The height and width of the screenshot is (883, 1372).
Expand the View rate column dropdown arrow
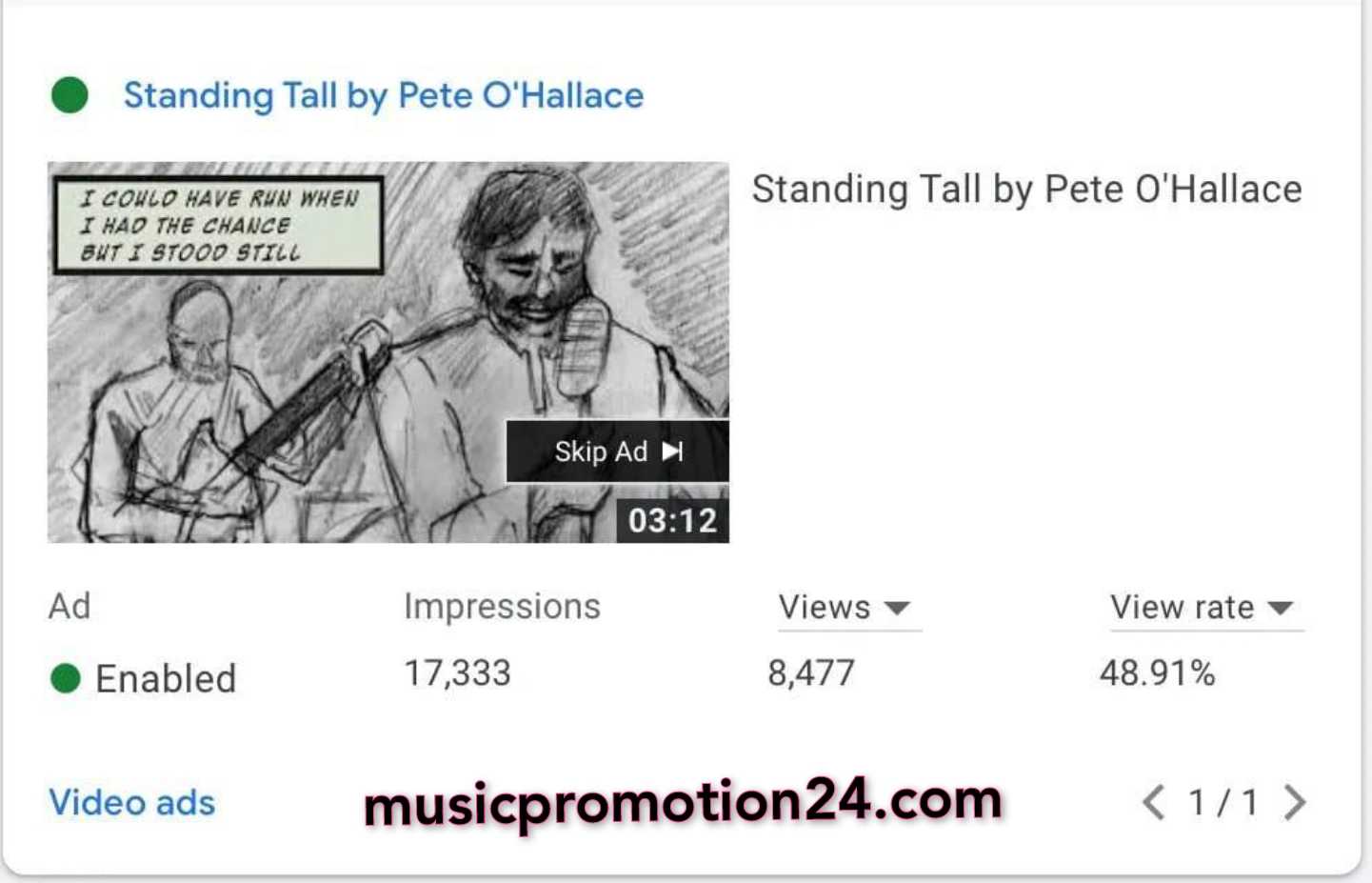[1281, 609]
